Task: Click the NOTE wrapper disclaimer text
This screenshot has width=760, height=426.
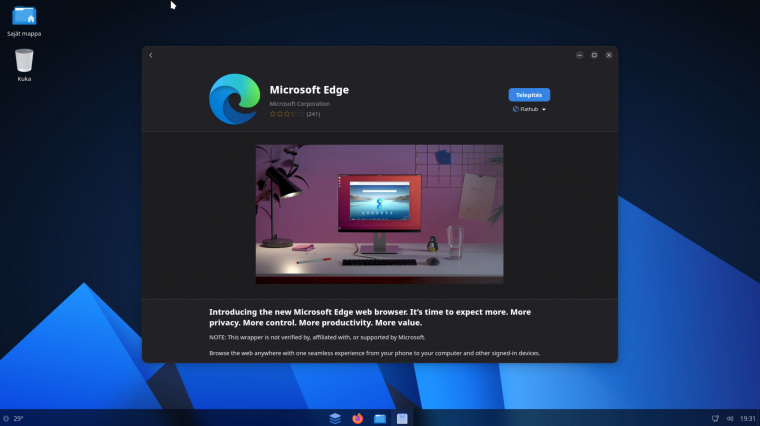Action: point(317,337)
